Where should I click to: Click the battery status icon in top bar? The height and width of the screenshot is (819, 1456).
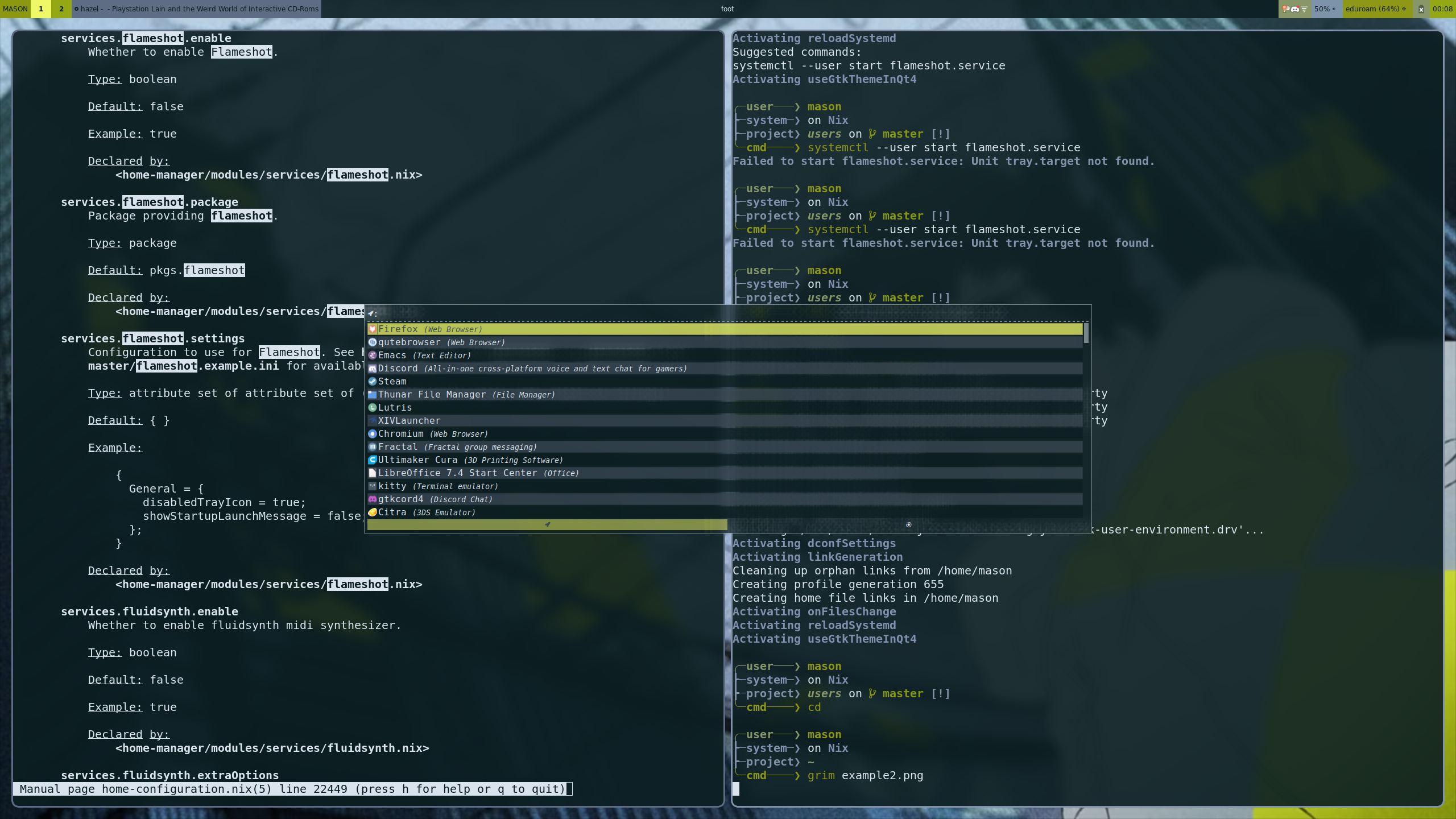(1421, 9)
